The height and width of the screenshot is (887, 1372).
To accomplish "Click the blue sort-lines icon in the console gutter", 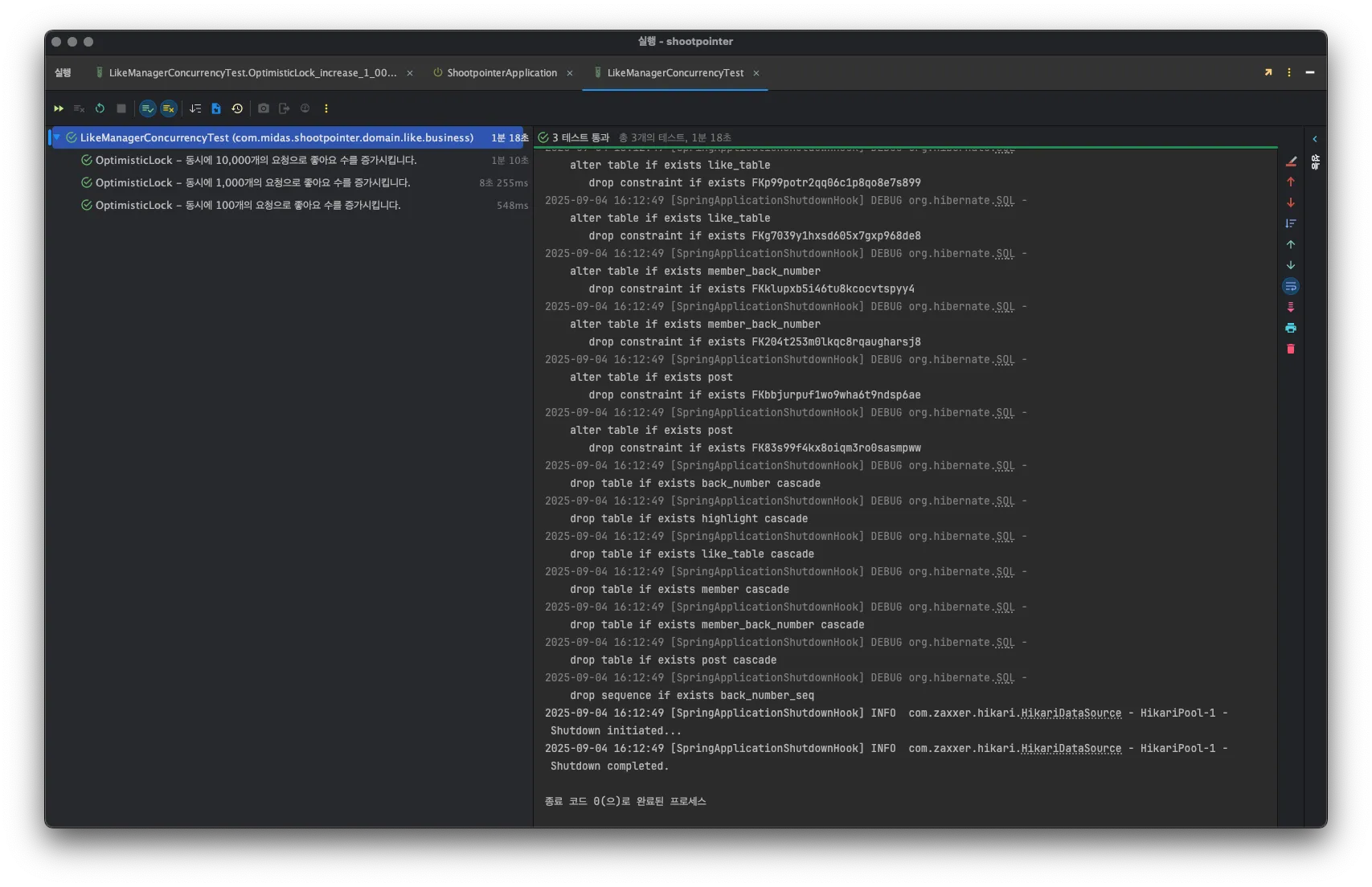I will [x=1291, y=224].
